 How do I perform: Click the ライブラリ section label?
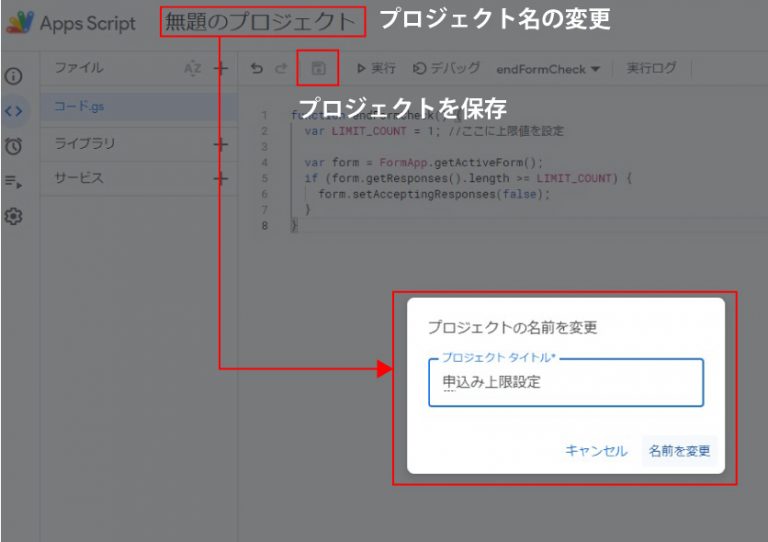pos(85,143)
